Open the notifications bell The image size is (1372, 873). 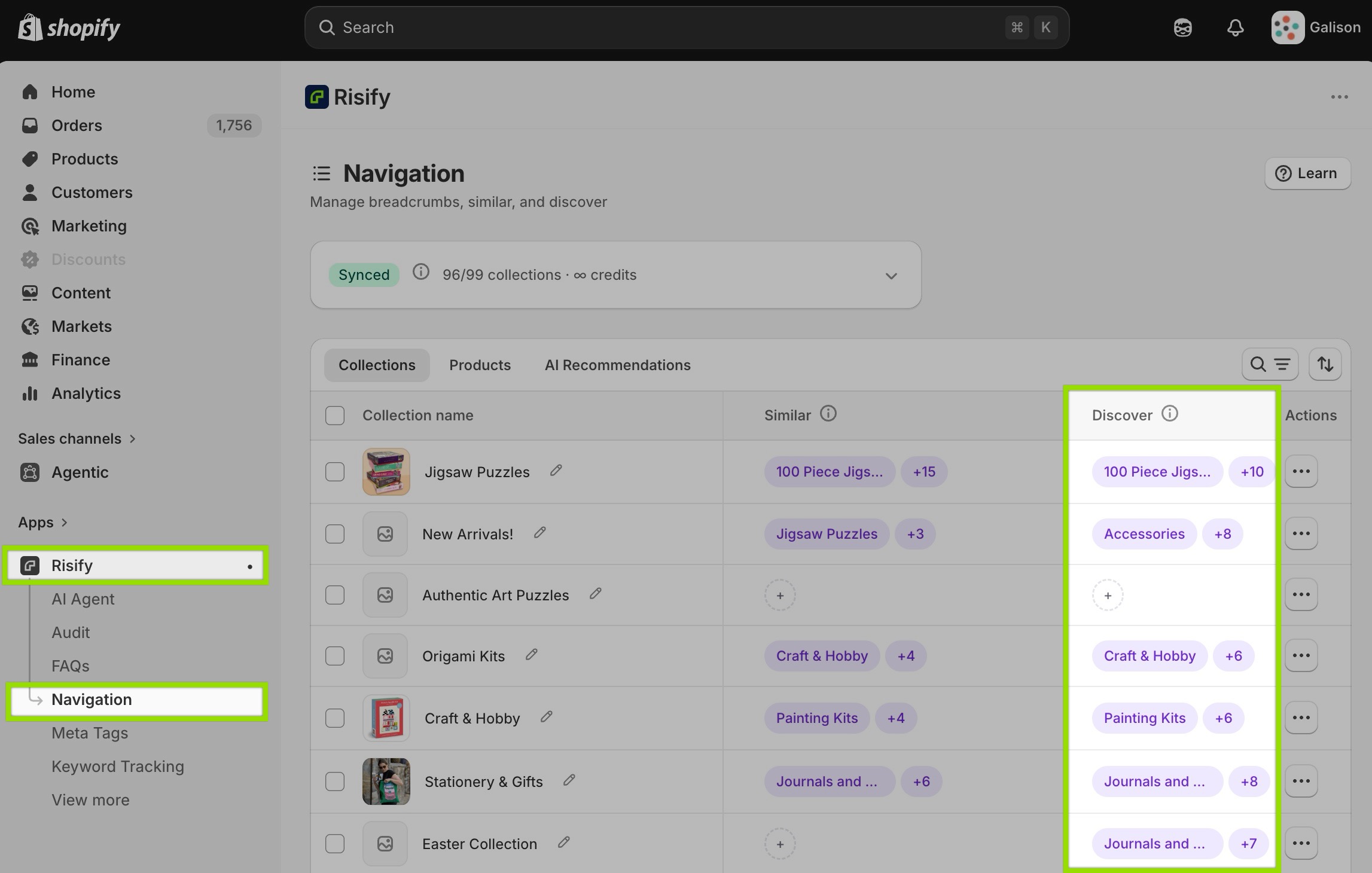[1235, 28]
